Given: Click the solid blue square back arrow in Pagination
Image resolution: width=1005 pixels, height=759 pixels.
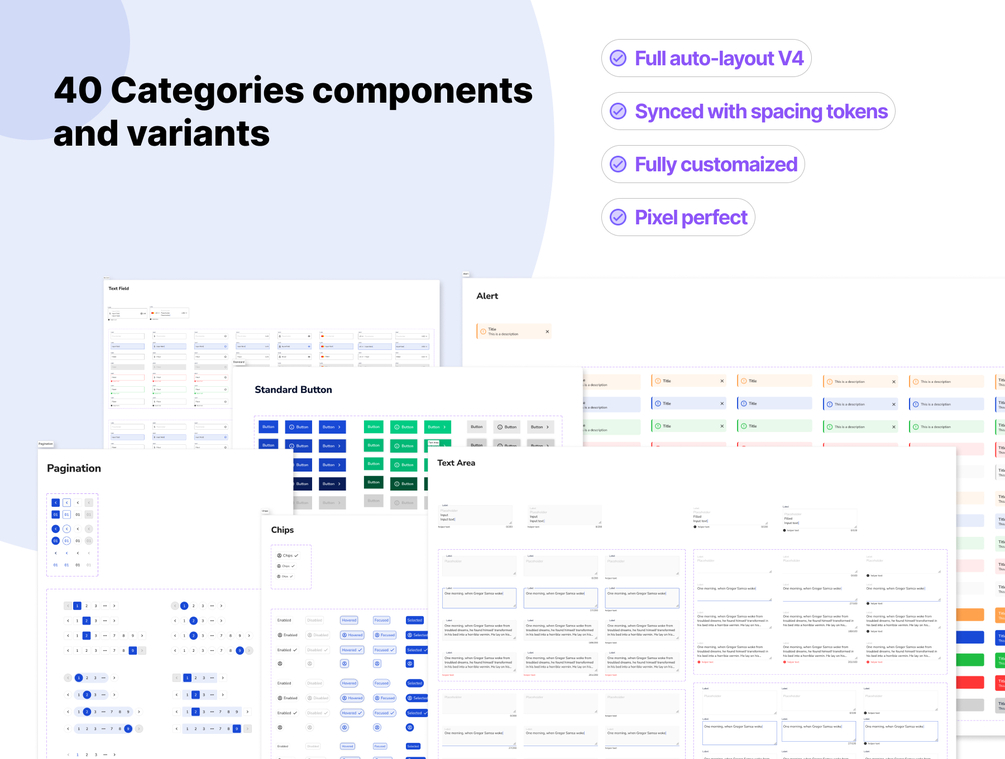Looking at the screenshot, I should point(56,503).
